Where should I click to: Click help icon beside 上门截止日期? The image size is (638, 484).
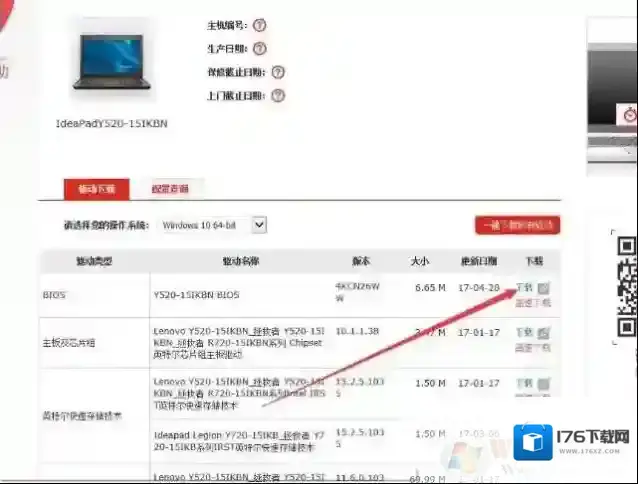278,96
